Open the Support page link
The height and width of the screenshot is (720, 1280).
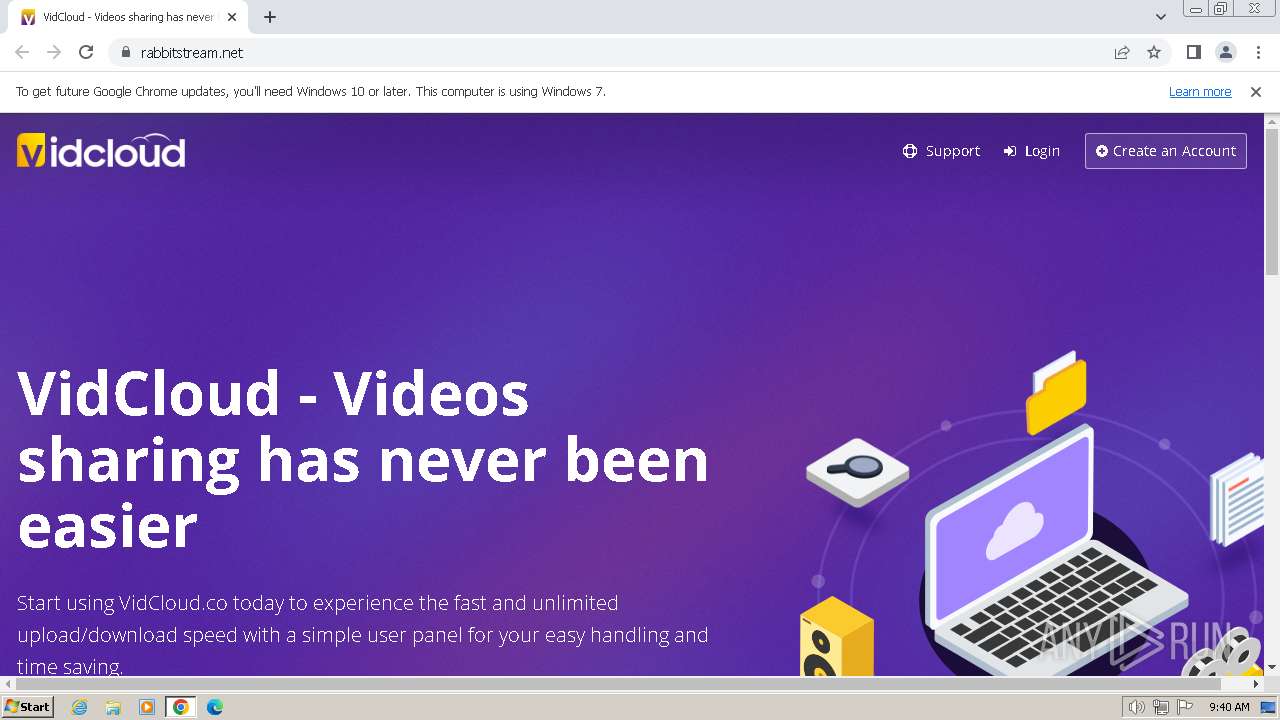click(941, 151)
